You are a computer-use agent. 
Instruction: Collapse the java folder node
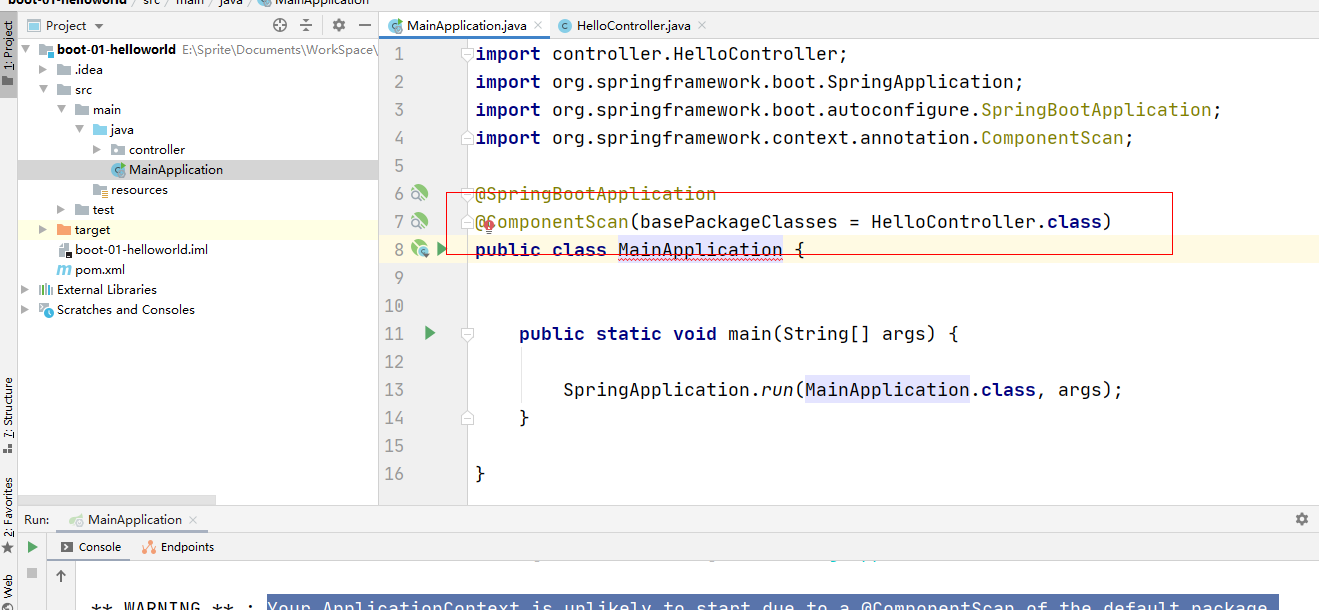[80, 129]
